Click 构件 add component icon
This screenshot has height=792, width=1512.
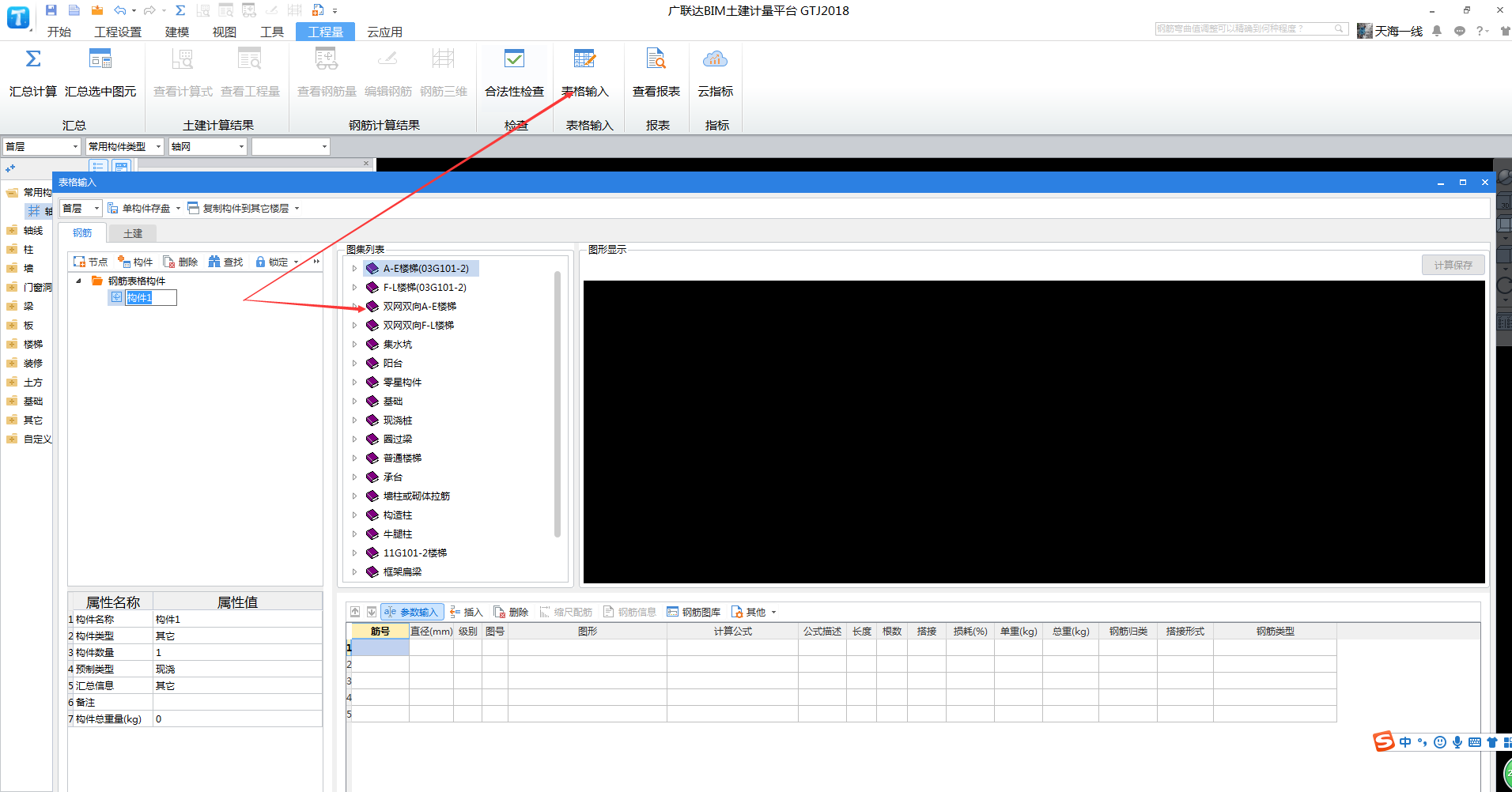click(124, 262)
